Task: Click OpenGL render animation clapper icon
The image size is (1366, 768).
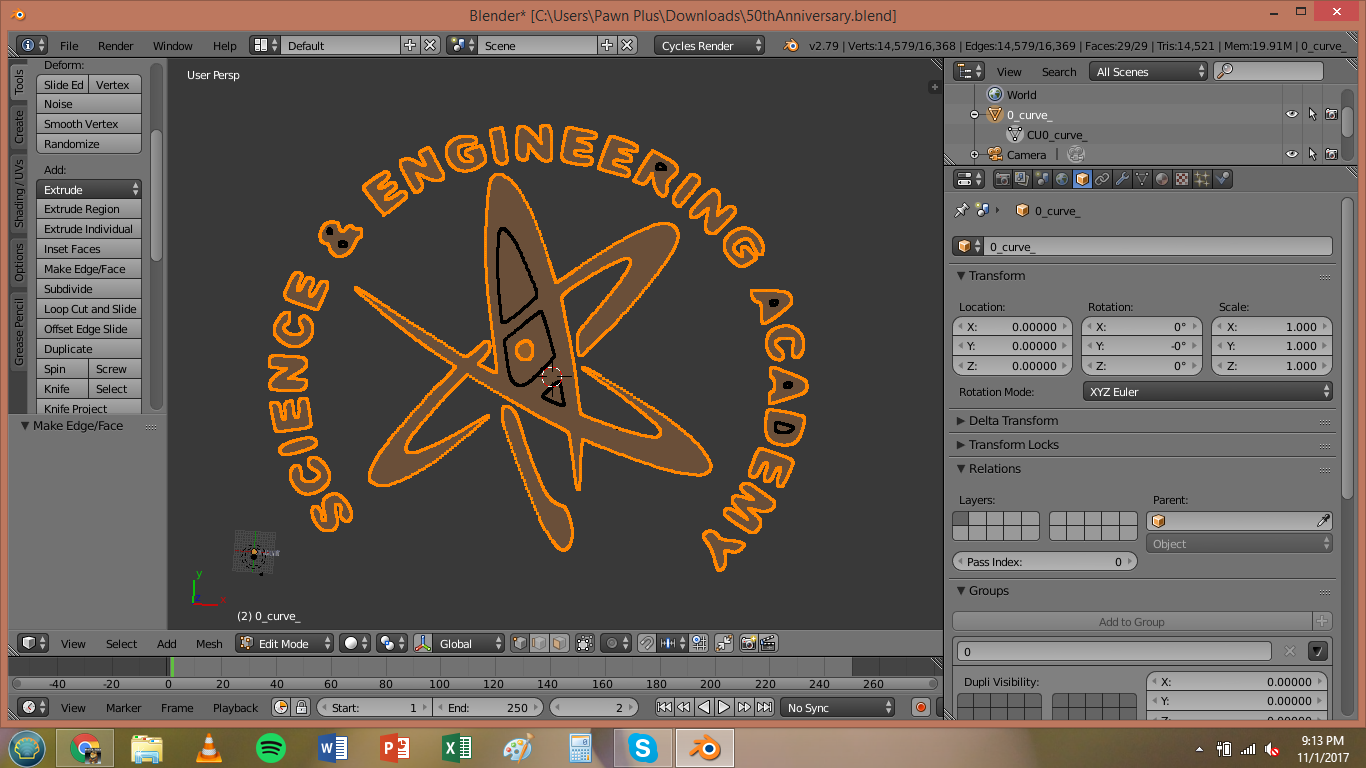Action: pyautogui.click(x=768, y=643)
